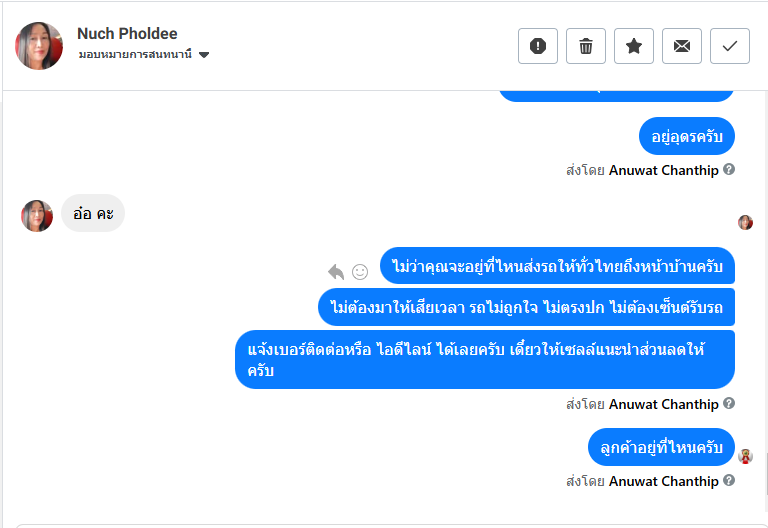Click the 'ลูกค้าอยู่ที่ไหนครับ' message bubble
The width and height of the screenshot is (768, 528).
click(661, 447)
